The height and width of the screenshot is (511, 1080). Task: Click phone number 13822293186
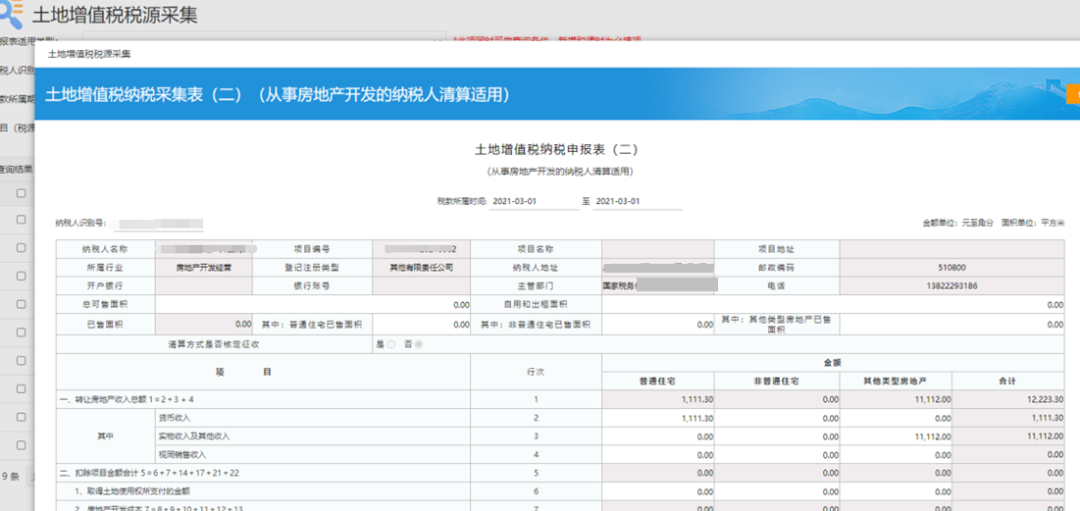(x=951, y=286)
